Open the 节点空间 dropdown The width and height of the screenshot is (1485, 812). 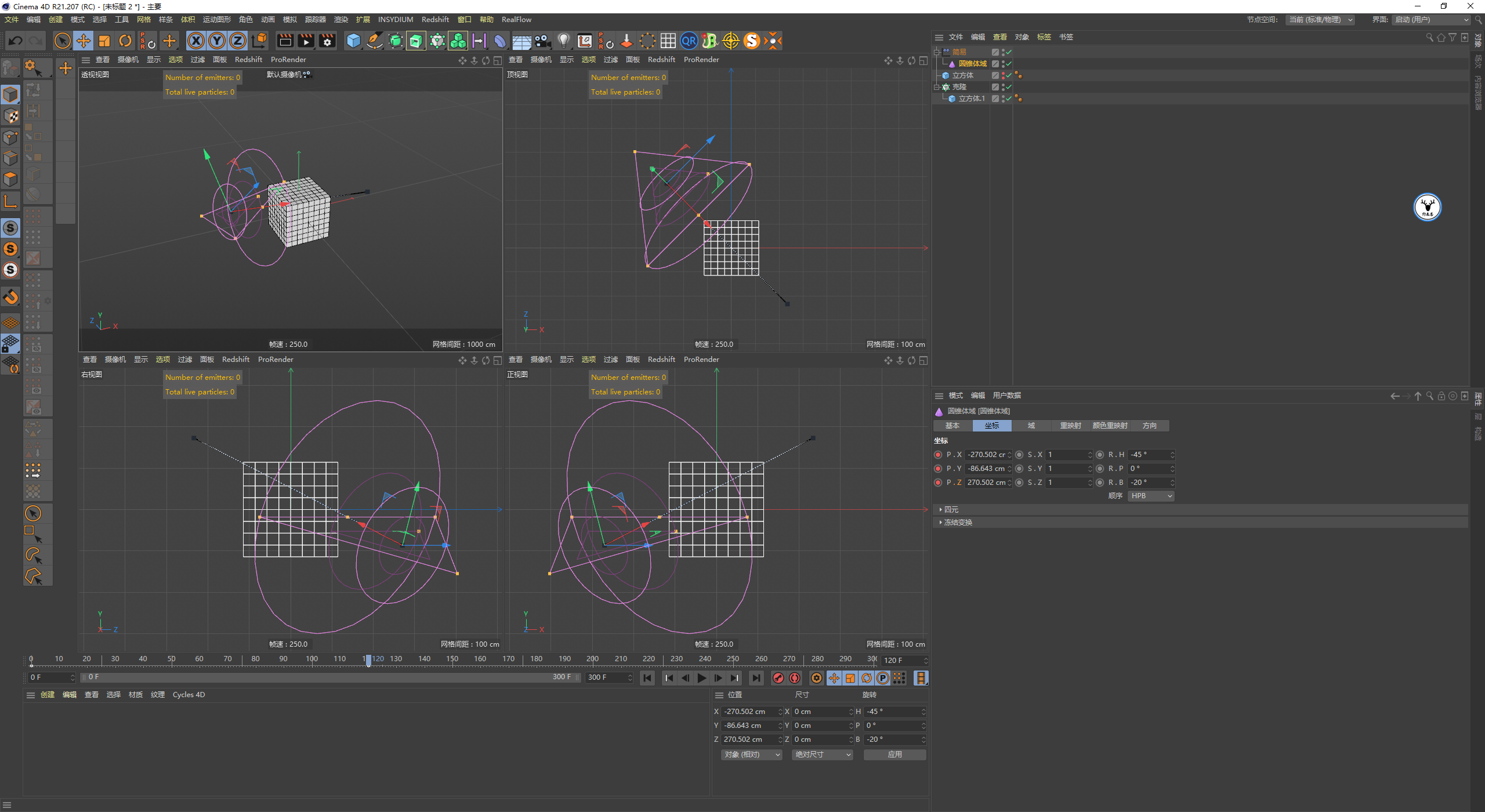[1320, 20]
